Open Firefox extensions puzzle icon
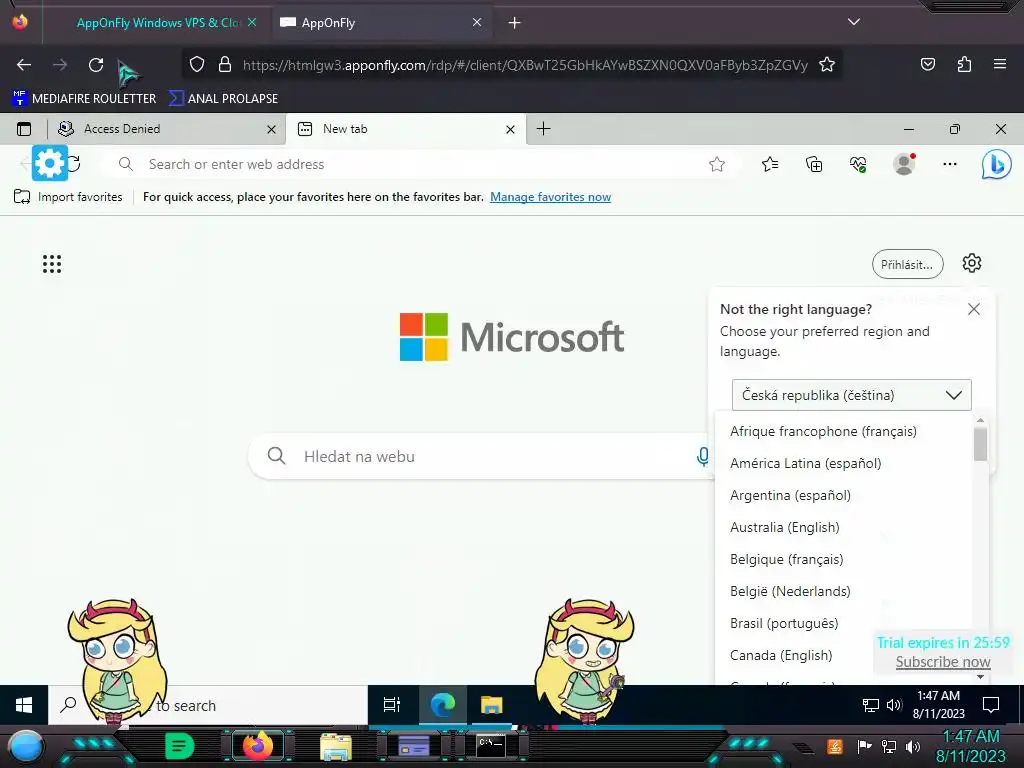 (x=964, y=65)
